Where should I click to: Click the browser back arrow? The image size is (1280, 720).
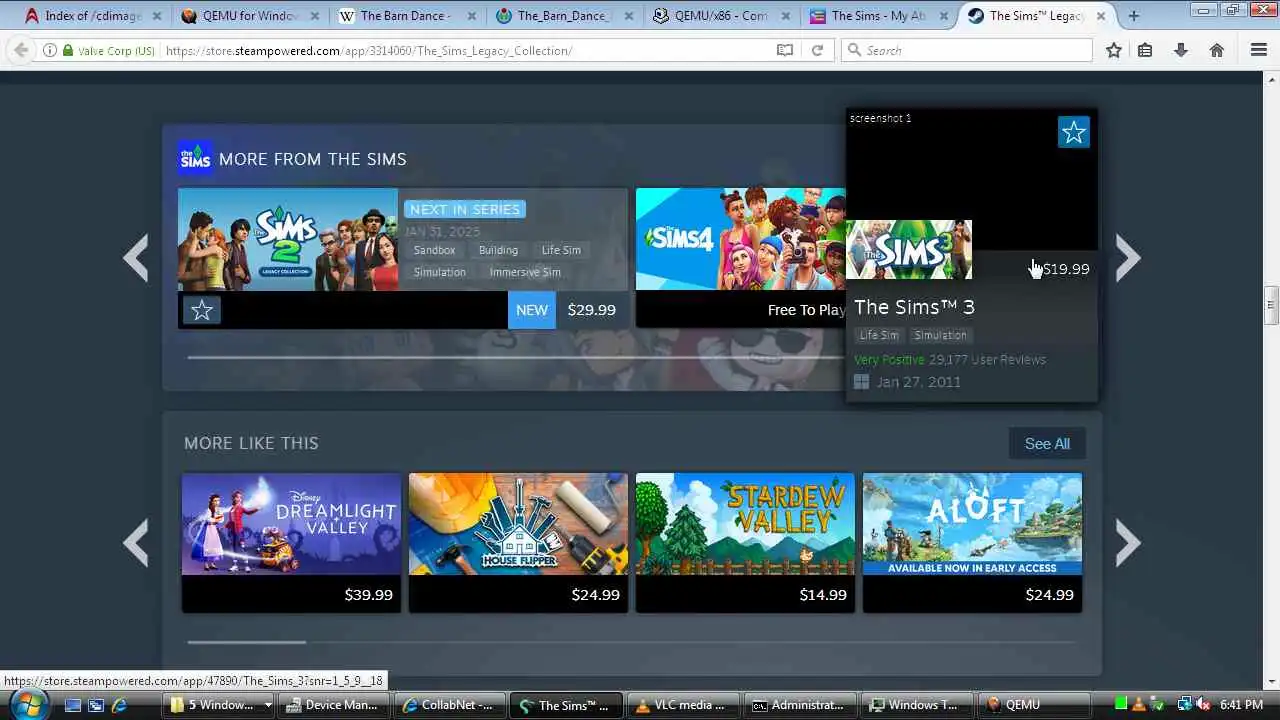click(x=21, y=50)
